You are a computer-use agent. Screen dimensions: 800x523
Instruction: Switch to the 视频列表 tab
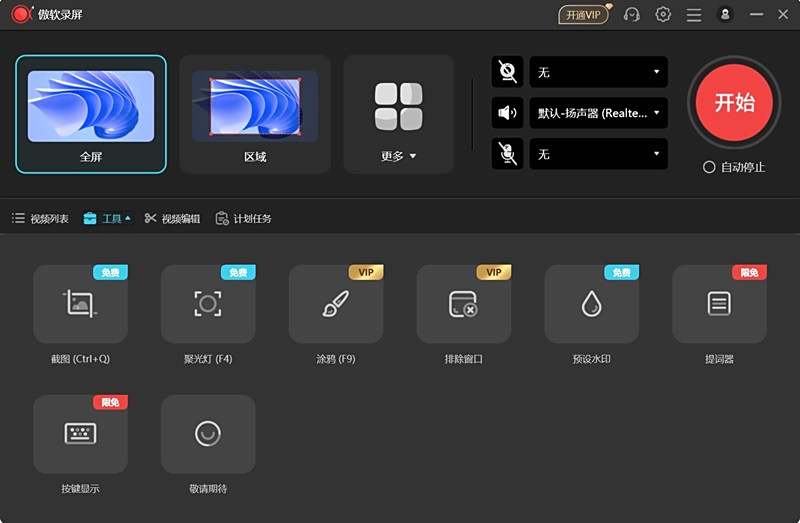40,218
